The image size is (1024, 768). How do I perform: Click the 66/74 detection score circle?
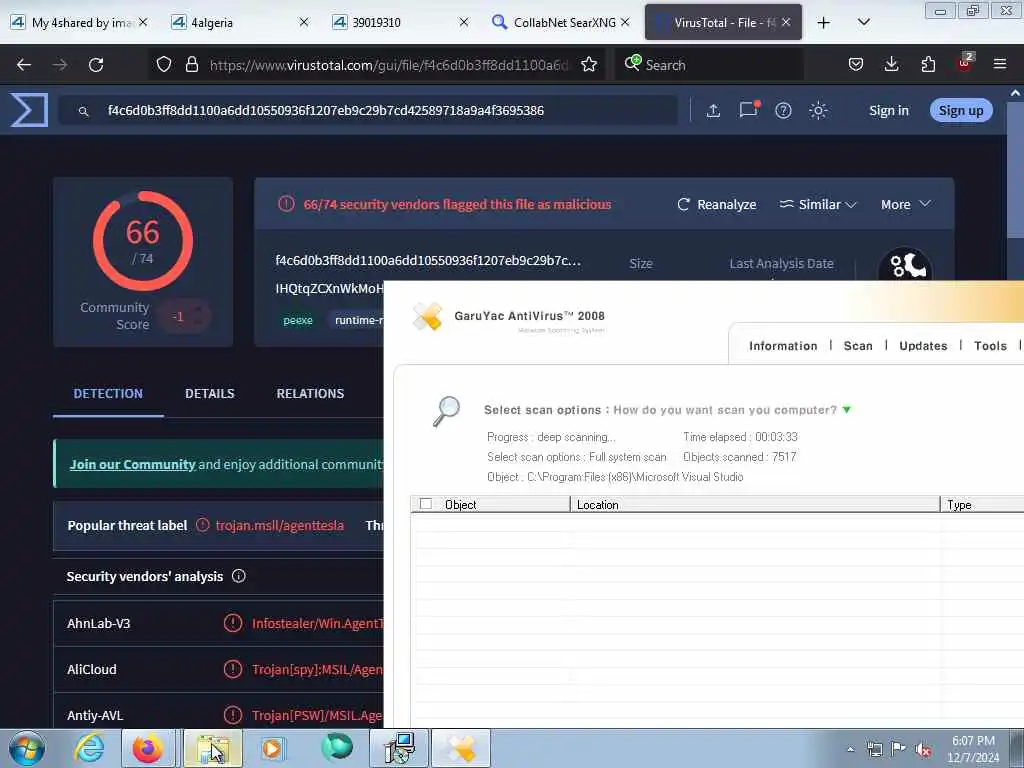pos(143,241)
